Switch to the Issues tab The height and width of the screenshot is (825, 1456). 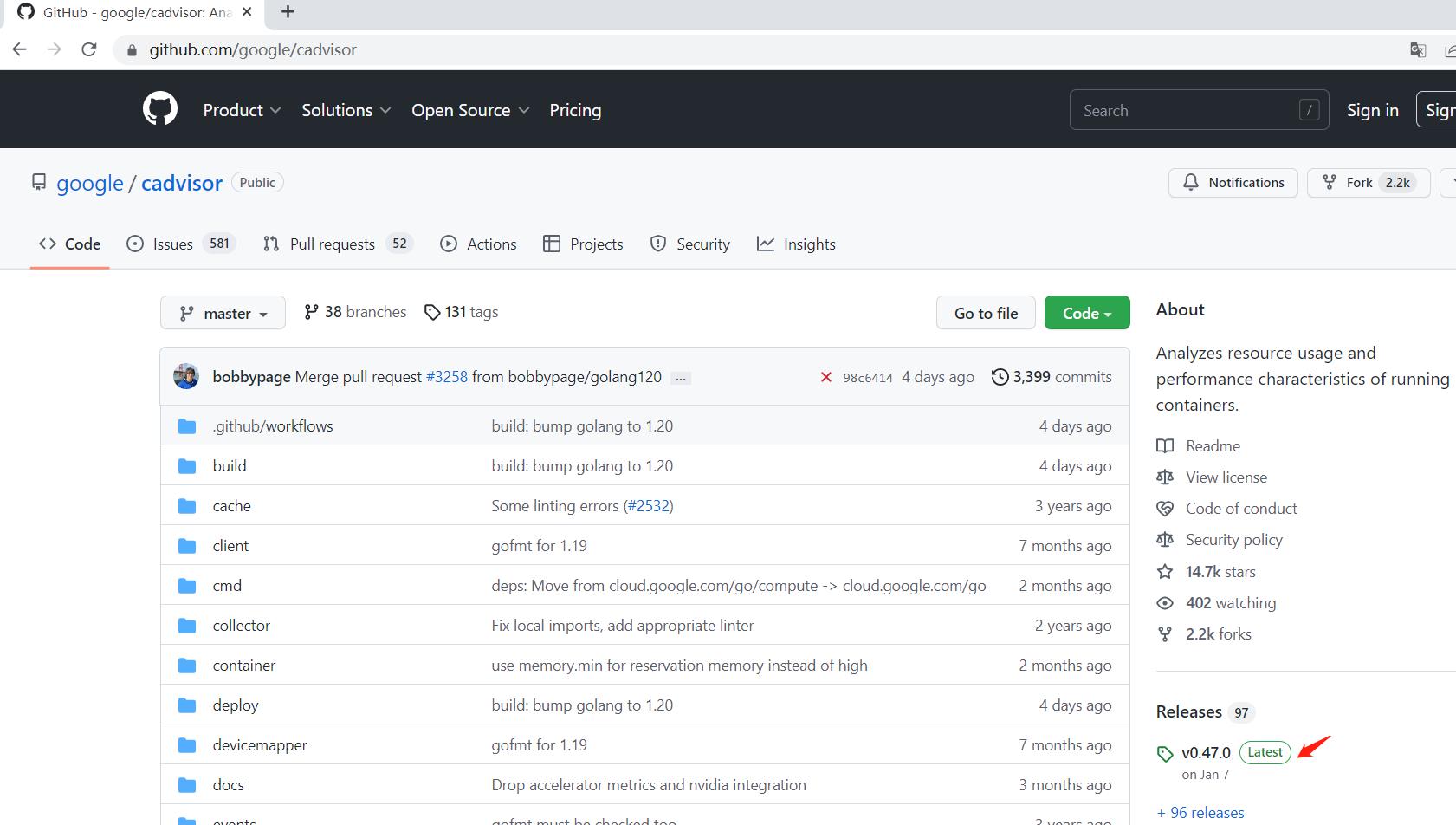(180, 244)
